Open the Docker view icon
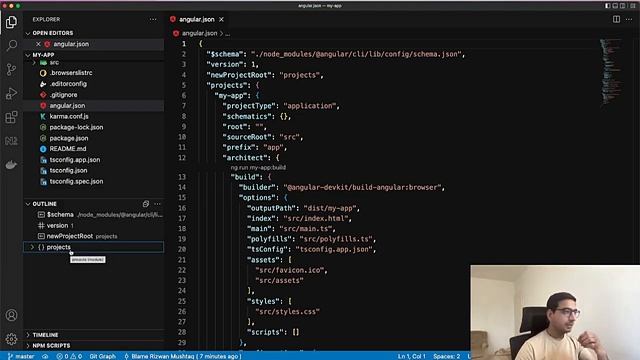The height and width of the screenshot is (360, 640). [11, 164]
